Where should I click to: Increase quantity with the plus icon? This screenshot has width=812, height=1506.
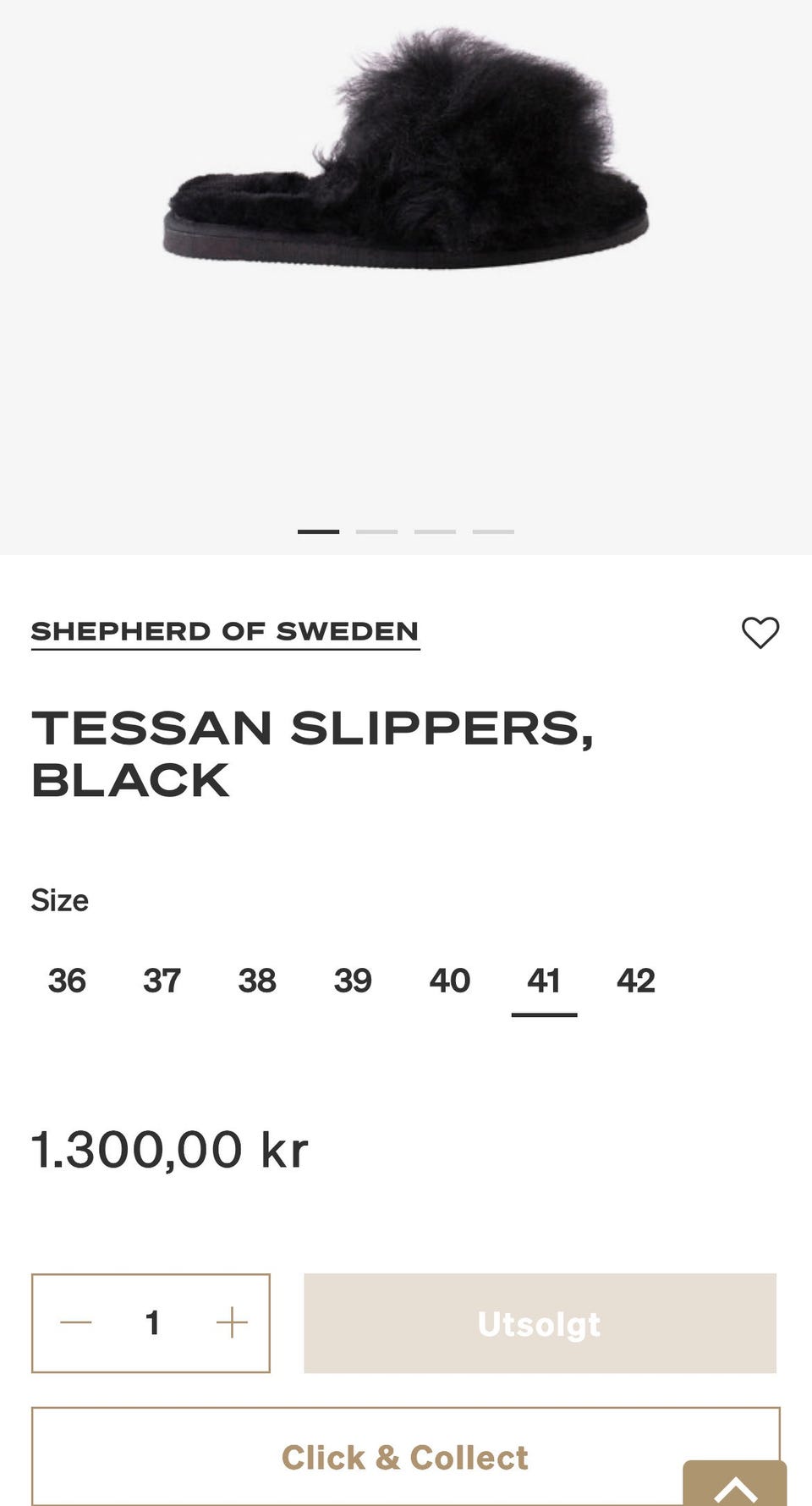click(x=231, y=1322)
